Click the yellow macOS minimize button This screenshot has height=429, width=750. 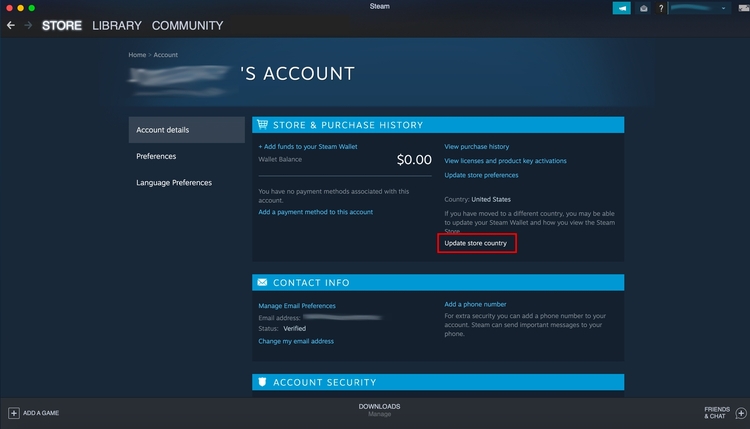[x=21, y=8]
